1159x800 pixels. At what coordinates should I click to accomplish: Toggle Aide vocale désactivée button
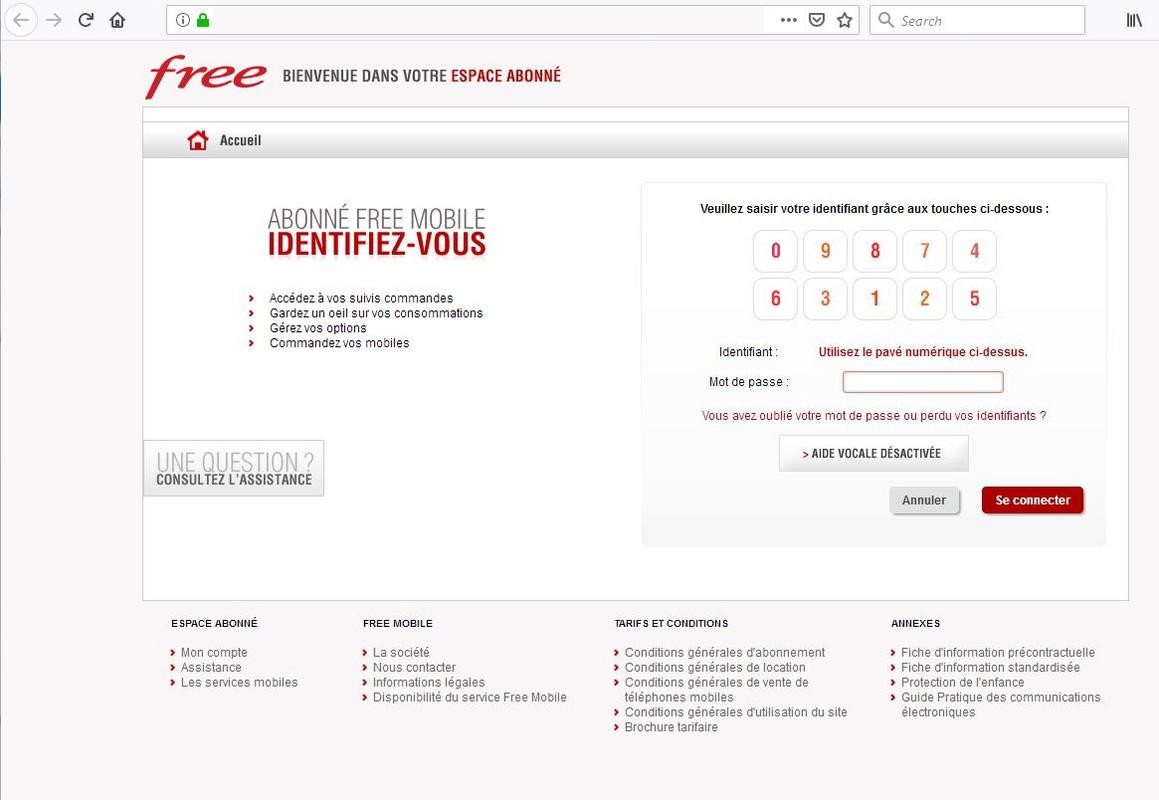(873, 453)
